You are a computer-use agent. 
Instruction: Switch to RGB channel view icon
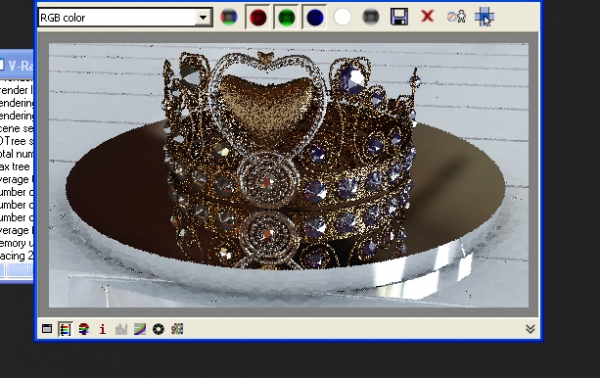229,17
